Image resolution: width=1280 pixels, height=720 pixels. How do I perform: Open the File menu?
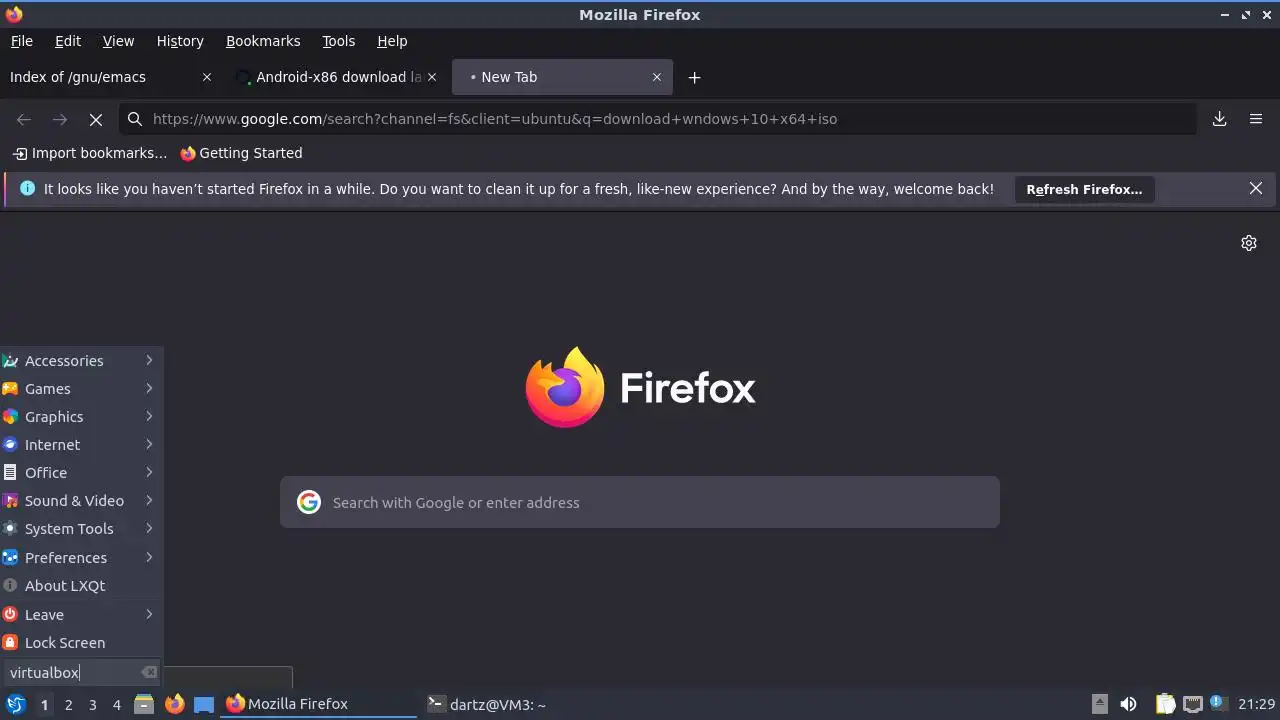(22, 41)
